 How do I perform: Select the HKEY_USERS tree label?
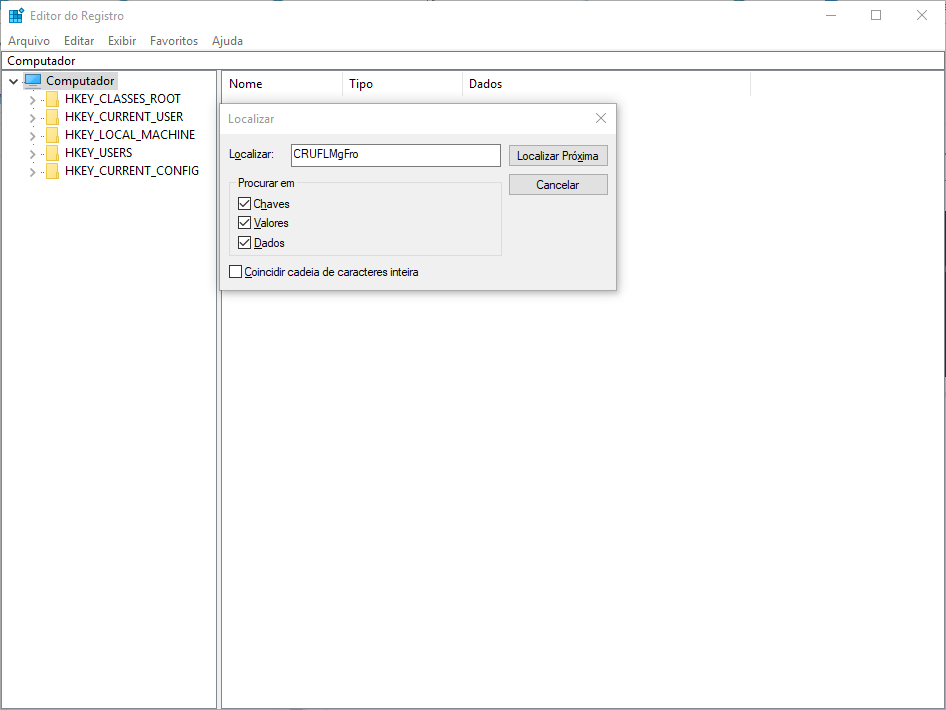pos(99,153)
